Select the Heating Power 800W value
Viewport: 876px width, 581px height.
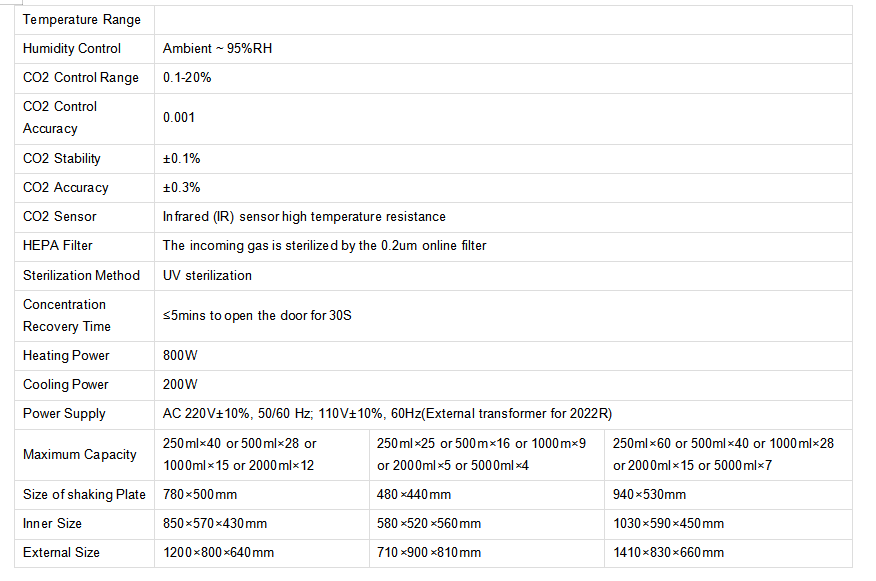(x=180, y=356)
